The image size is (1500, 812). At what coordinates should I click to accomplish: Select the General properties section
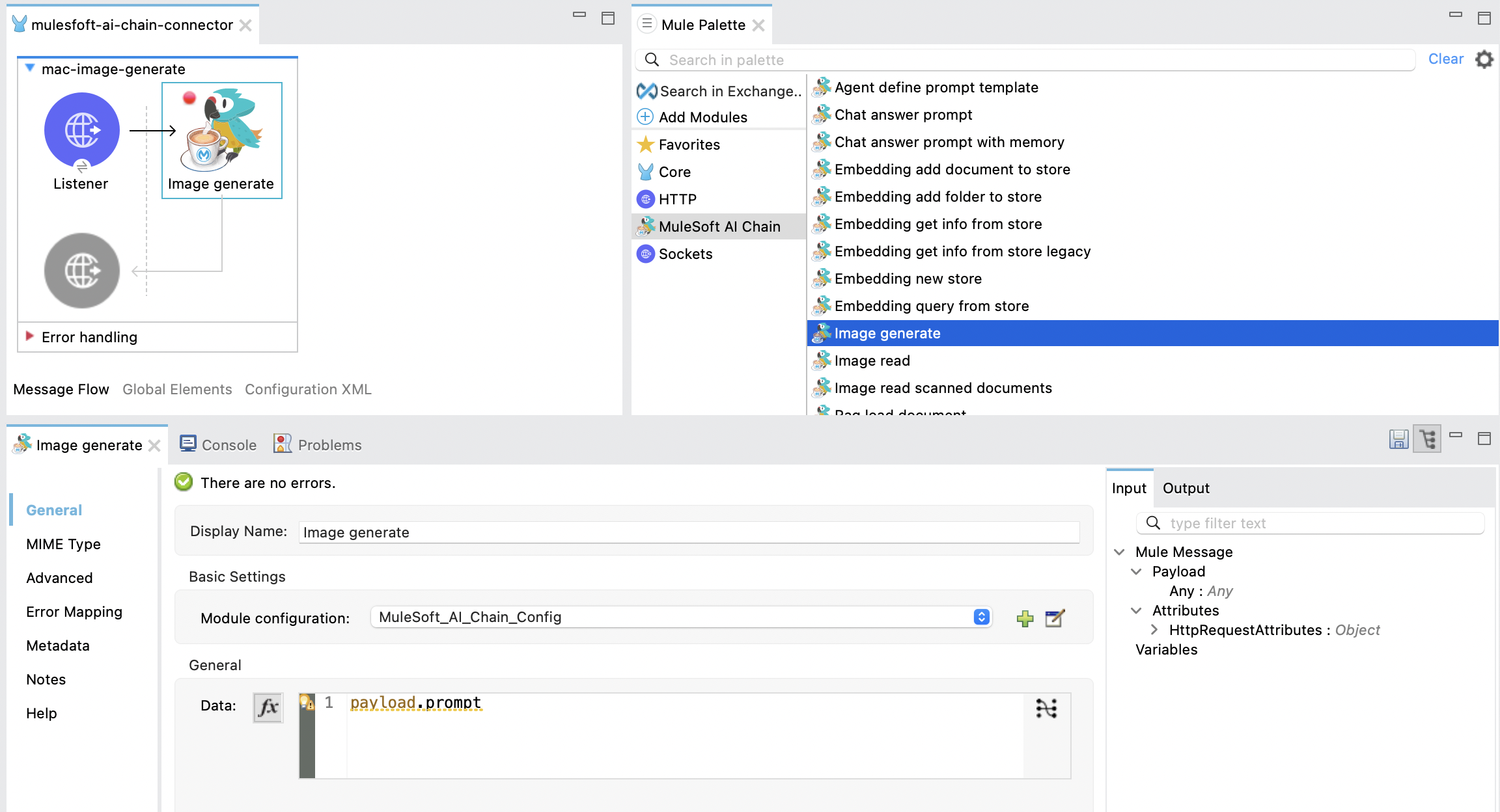point(54,510)
